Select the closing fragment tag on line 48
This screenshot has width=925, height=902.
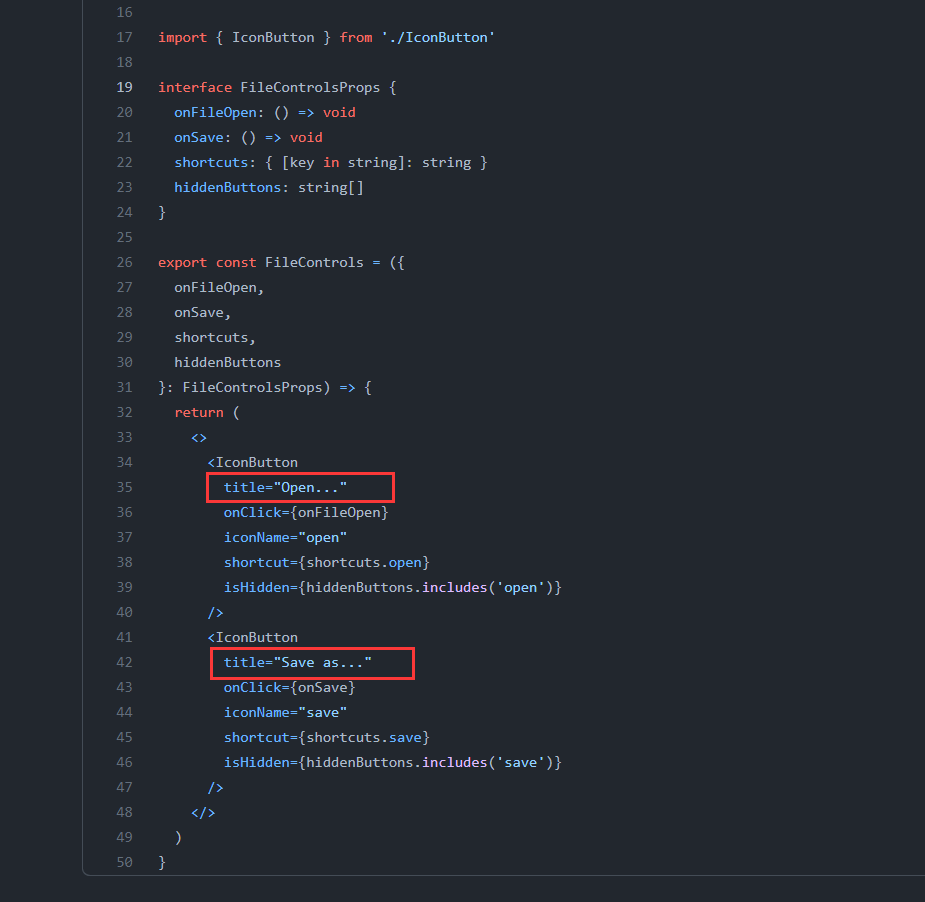202,812
